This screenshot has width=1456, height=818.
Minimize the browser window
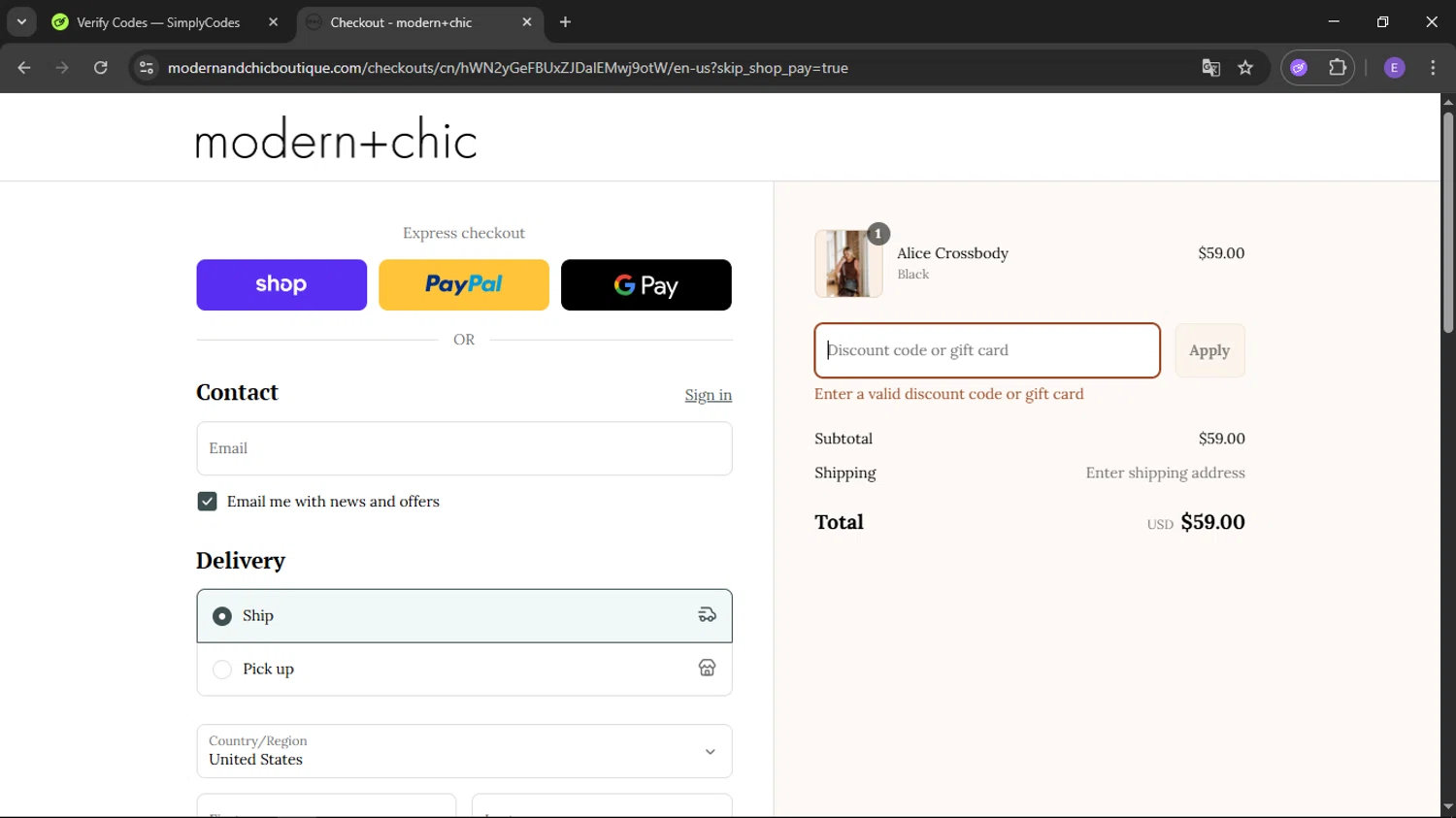pyautogui.click(x=1334, y=21)
